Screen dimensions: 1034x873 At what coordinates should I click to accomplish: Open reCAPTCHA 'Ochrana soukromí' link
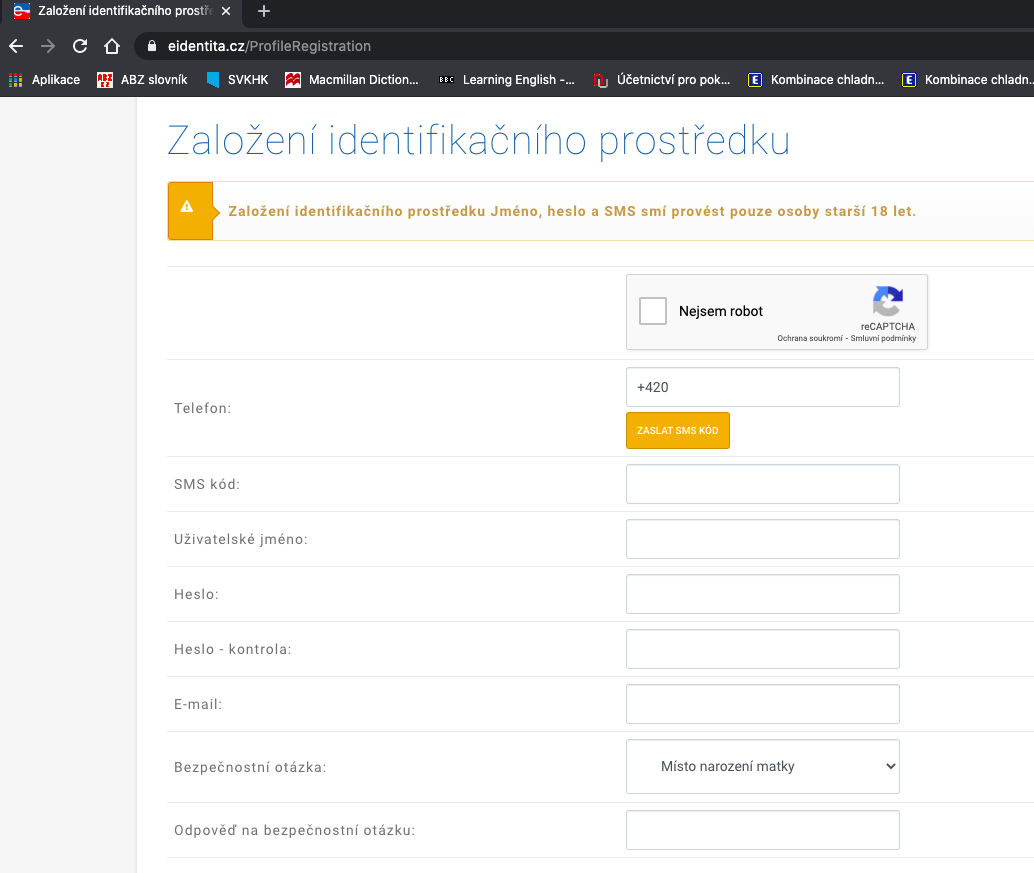click(811, 338)
